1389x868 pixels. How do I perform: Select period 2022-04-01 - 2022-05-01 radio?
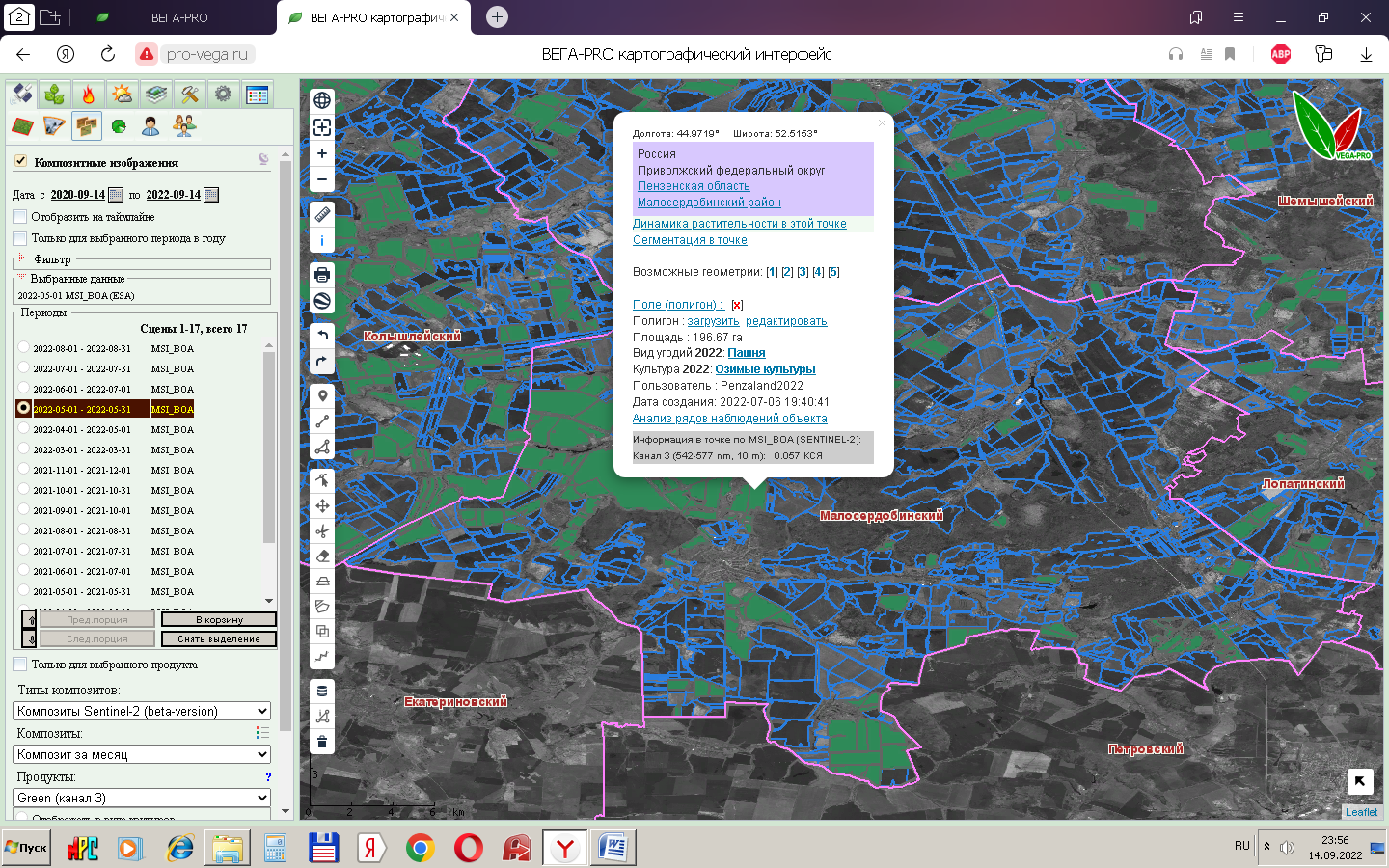pos(24,429)
